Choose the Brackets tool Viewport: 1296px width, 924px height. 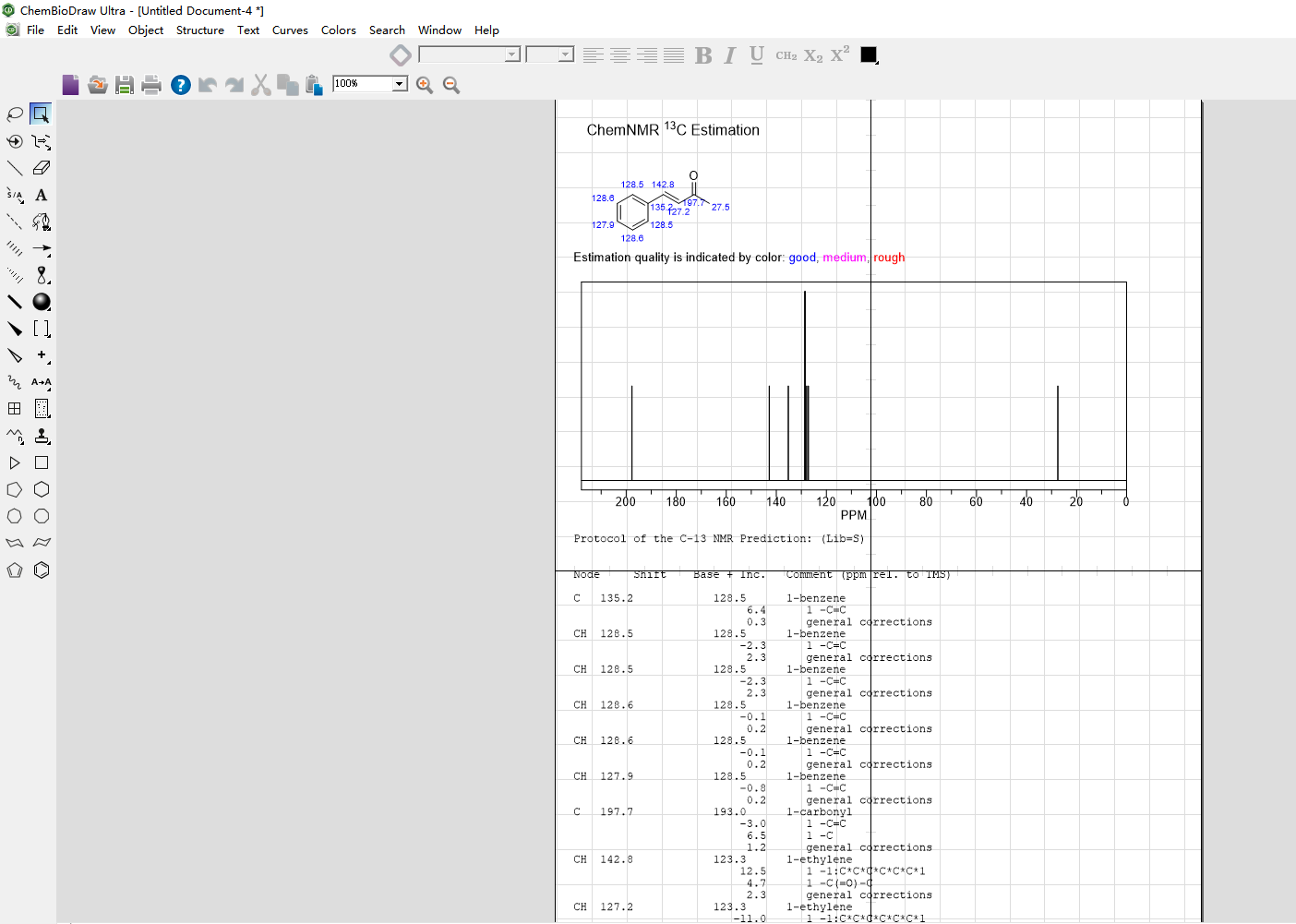coord(42,329)
